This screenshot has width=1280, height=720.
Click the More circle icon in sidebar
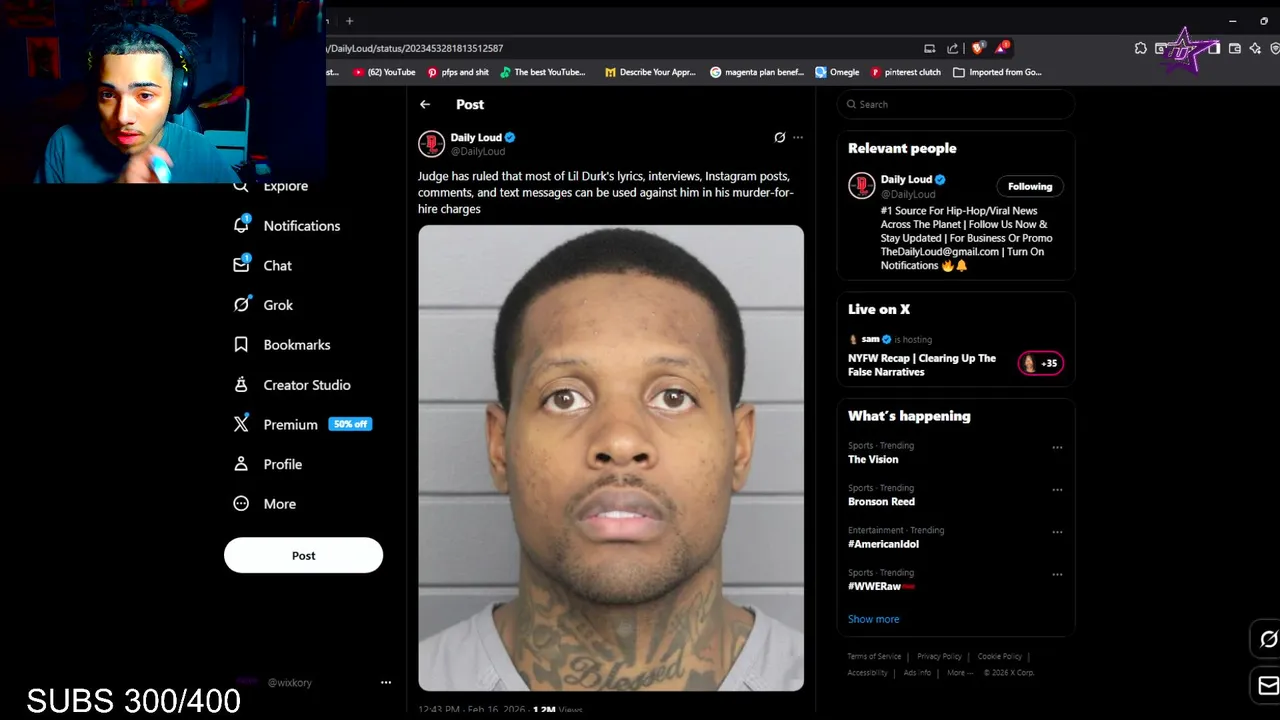coord(241,504)
